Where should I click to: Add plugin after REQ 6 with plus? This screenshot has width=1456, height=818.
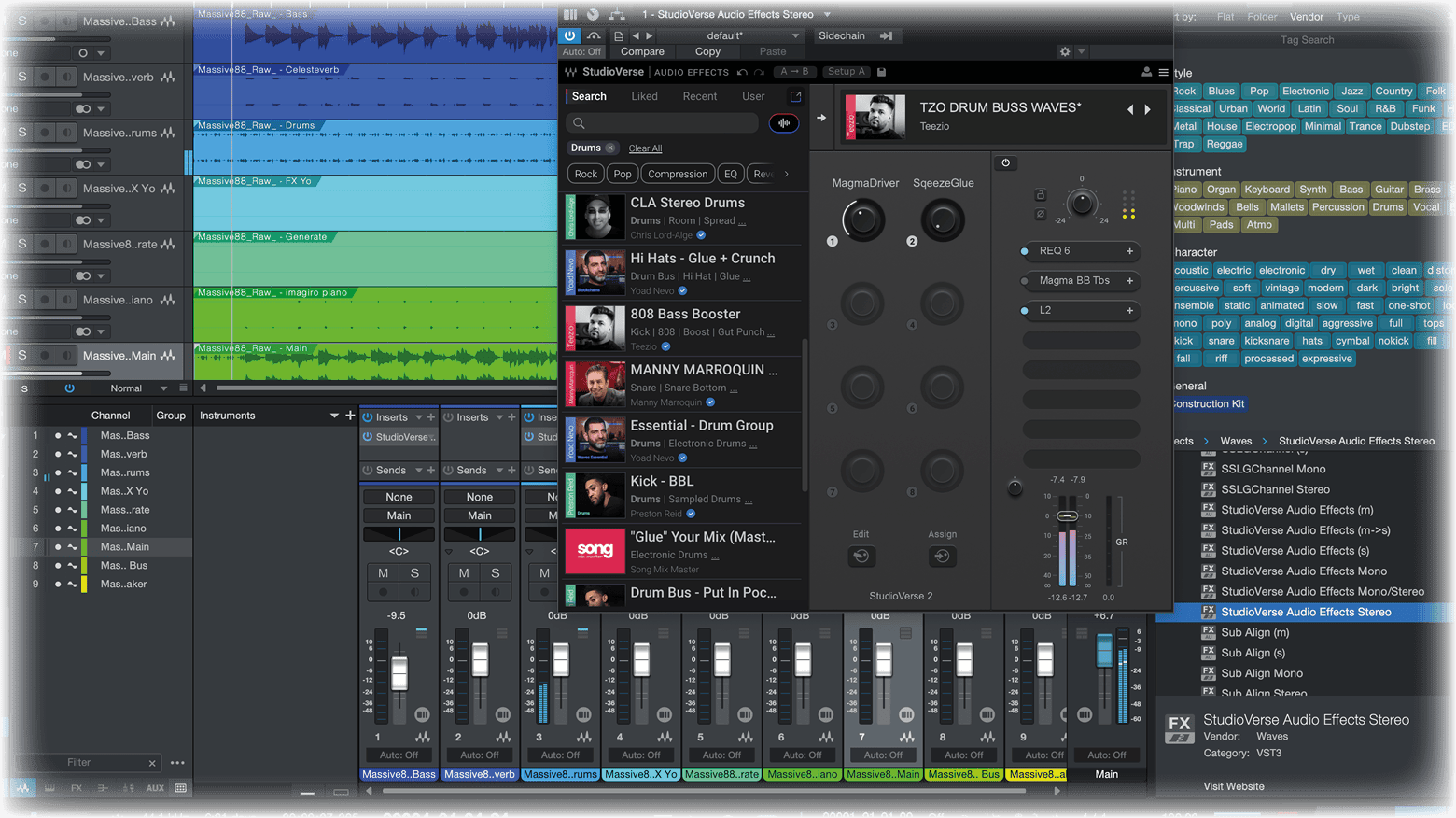point(1129,251)
